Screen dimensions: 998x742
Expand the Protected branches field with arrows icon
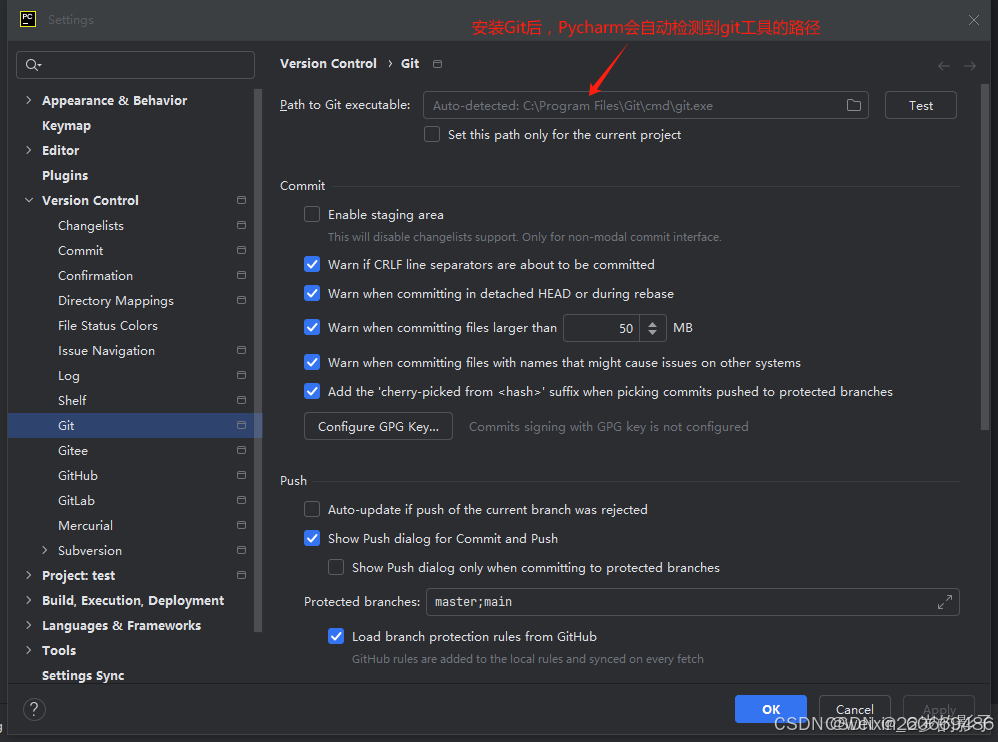click(x=945, y=602)
